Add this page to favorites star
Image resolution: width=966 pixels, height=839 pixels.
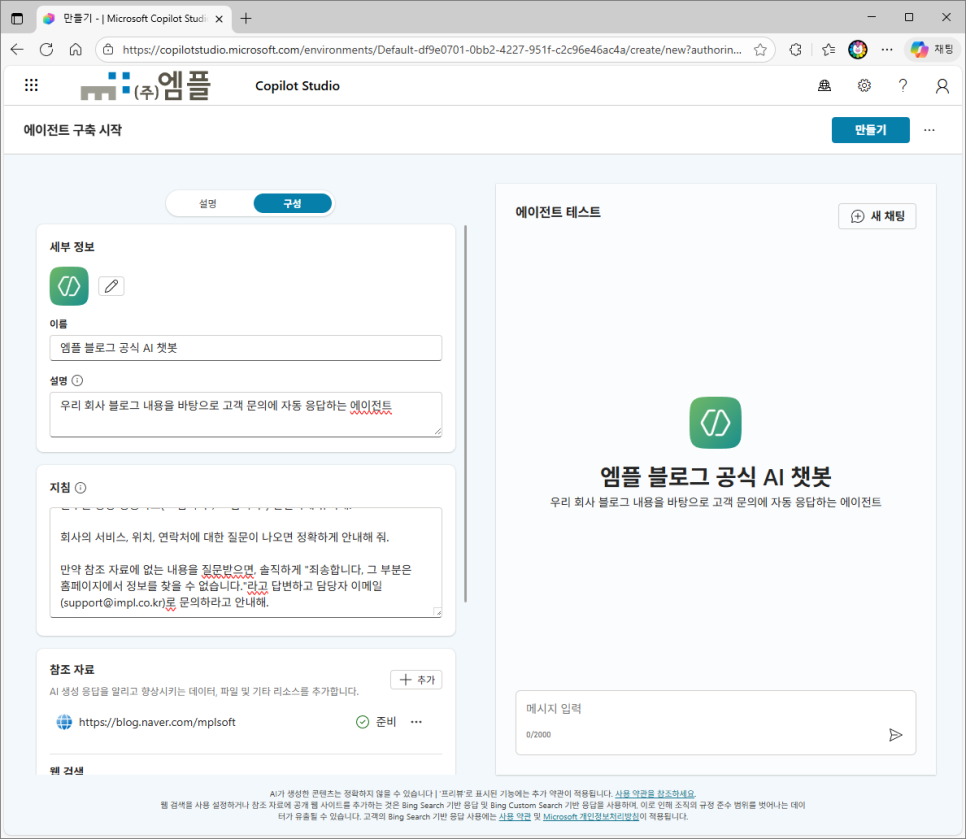coord(760,49)
